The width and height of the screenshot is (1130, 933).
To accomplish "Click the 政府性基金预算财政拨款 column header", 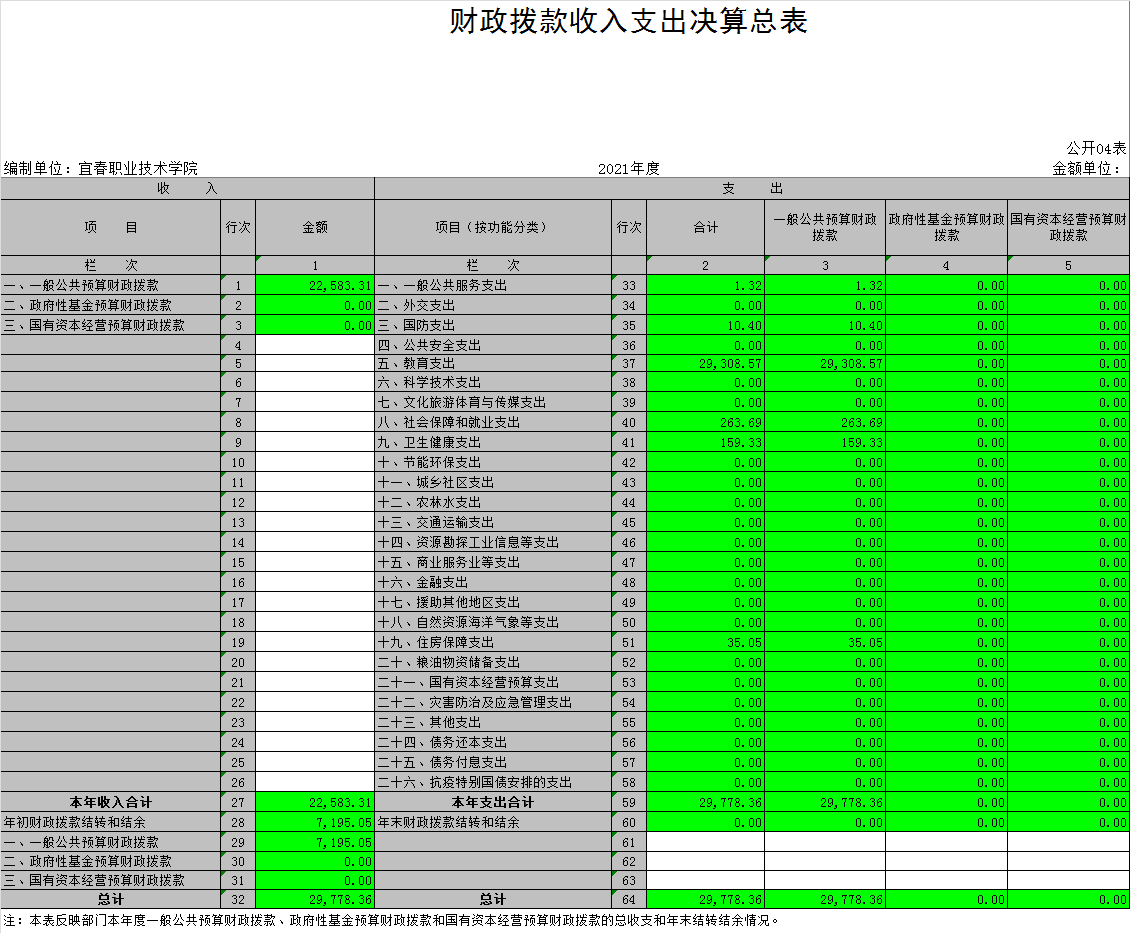I will [946, 227].
